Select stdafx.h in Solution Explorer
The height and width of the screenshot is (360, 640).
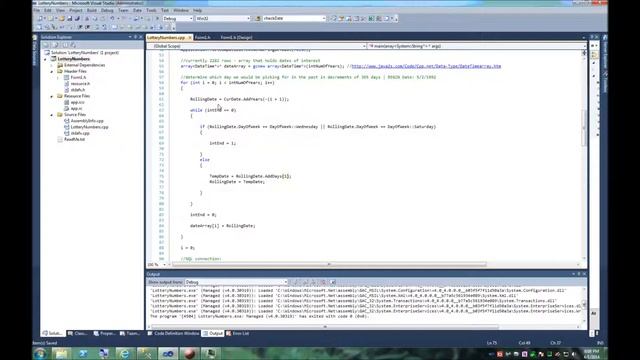(78, 90)
